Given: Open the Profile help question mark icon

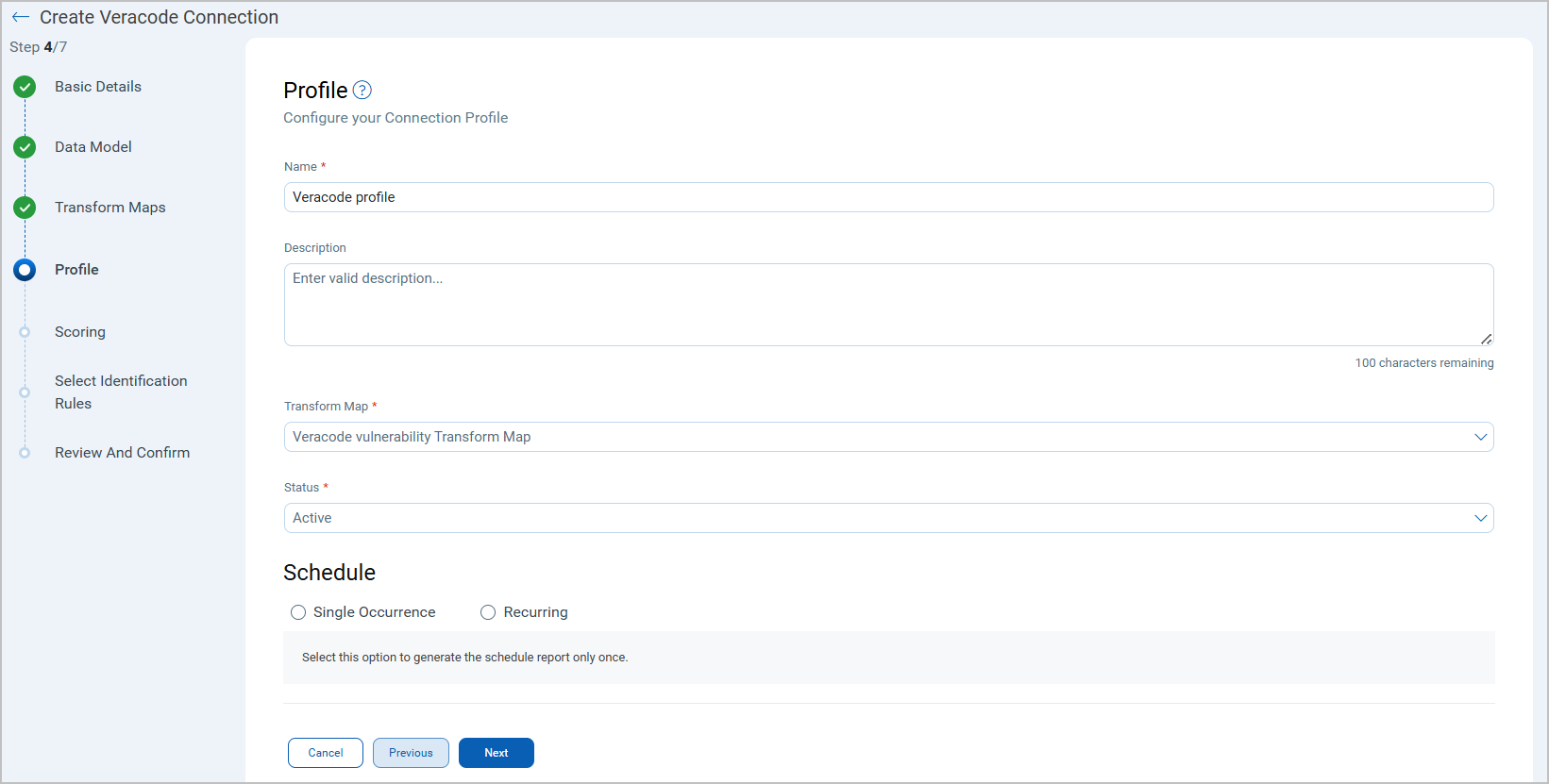Looking at the screenshot, I should click(362, 91).
